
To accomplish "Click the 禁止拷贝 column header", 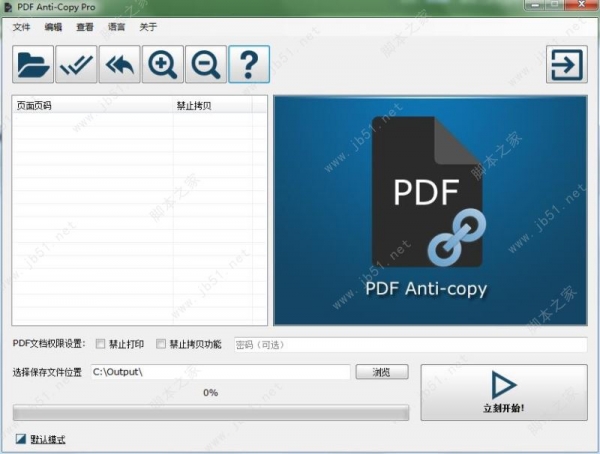I will tap(213, 105).
